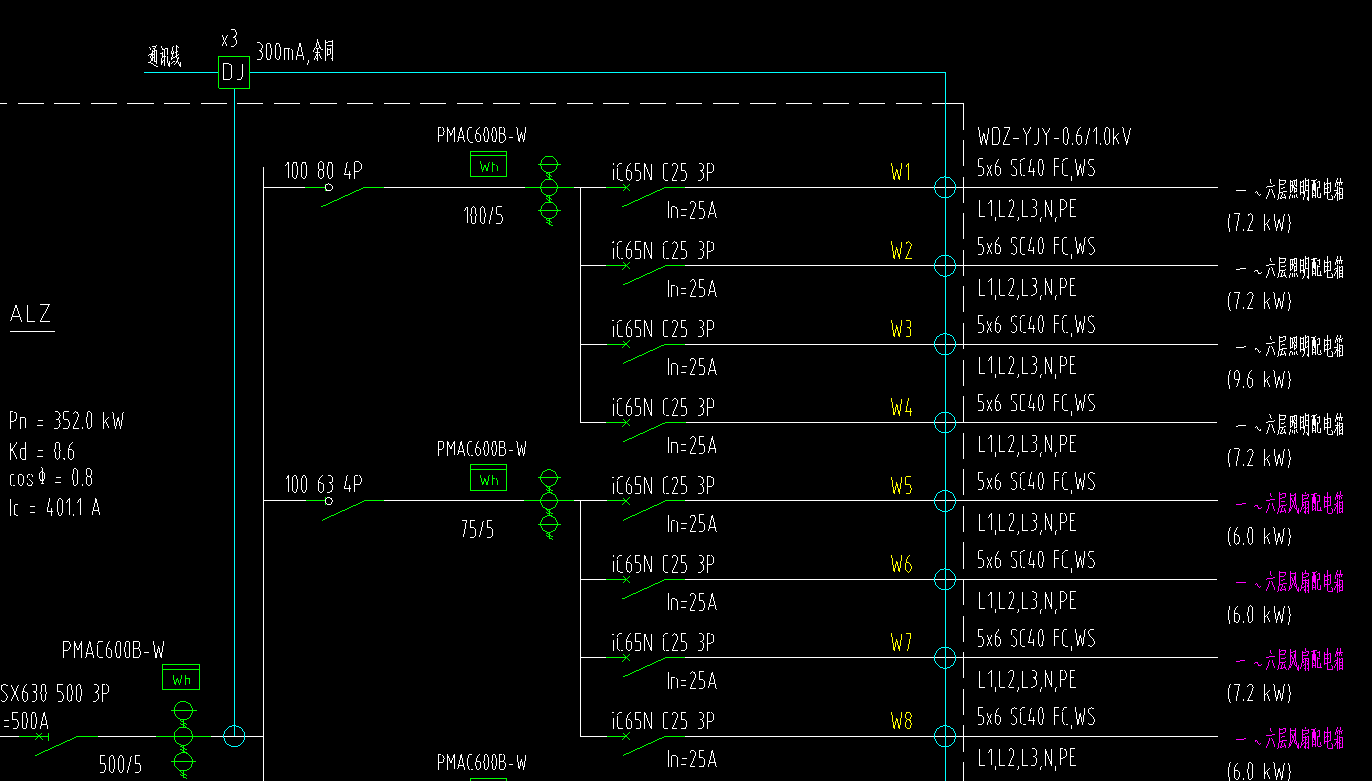Select the (7.2 kW) value under W1 load
This screenshot has width=1372, height=781.
coord(1259,223)
